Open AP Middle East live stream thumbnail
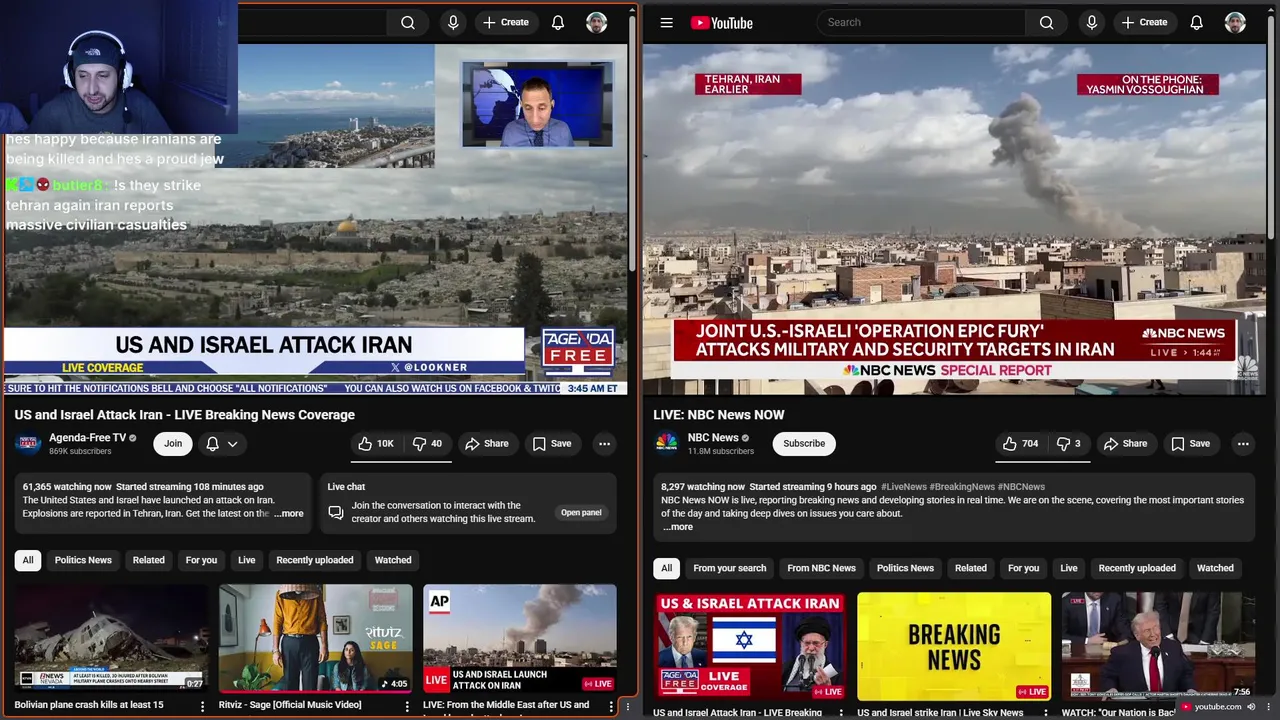Screen dimensions: 1280x720 pos(520,638)
